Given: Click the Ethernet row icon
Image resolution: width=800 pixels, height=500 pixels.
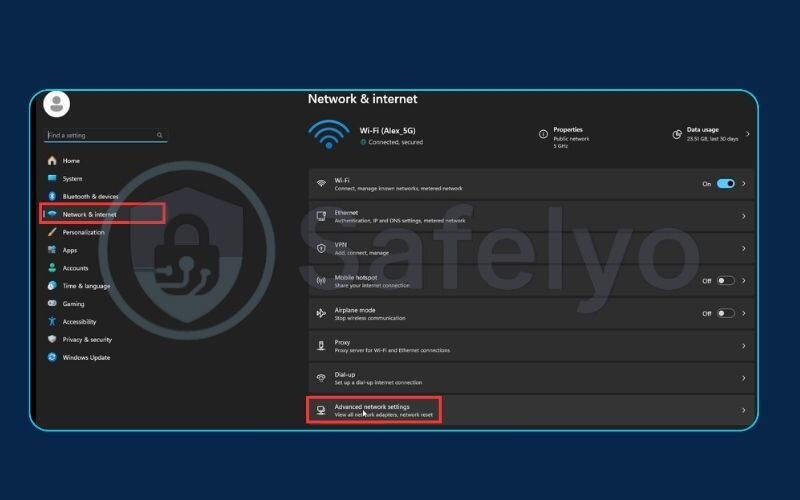Looking at the screenshot, I should click(x=321, y=216).
